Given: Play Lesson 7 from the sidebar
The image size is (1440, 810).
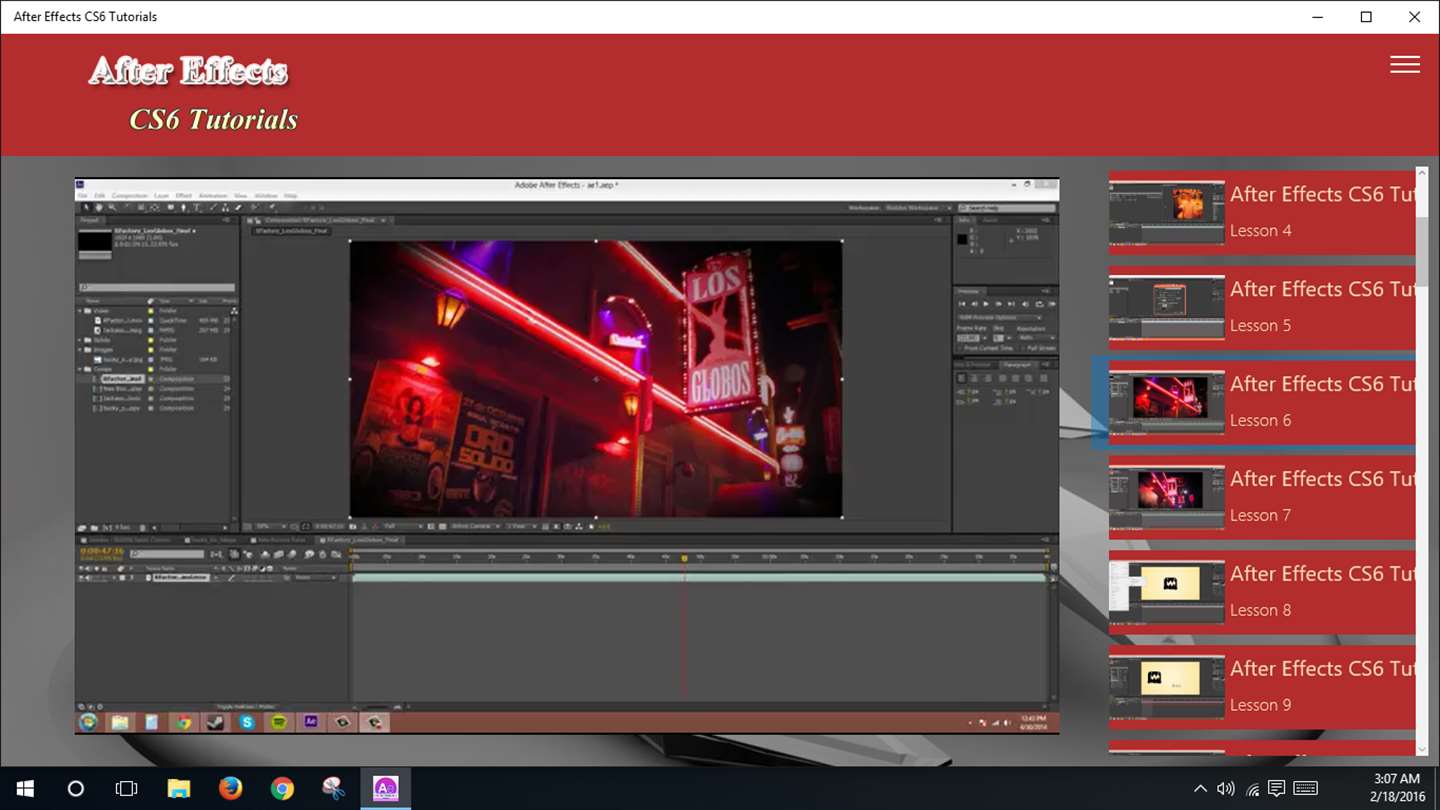Looking at the screenshot, I should (x=1261, y=497).
